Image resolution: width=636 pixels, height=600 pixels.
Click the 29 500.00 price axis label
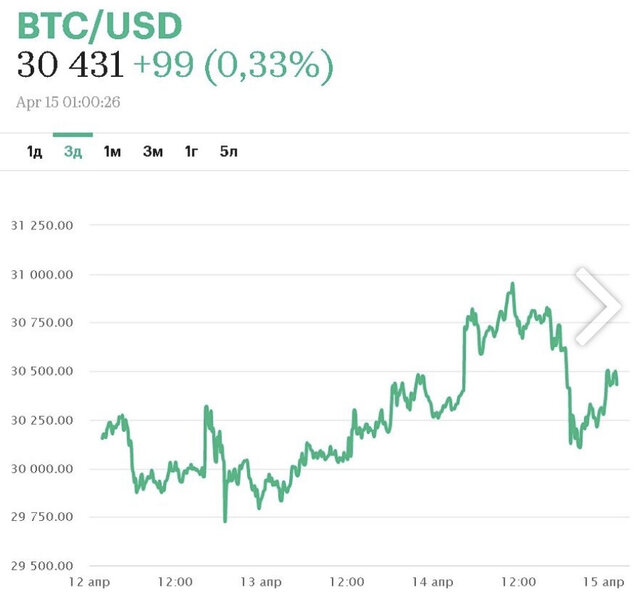[42, 566]
